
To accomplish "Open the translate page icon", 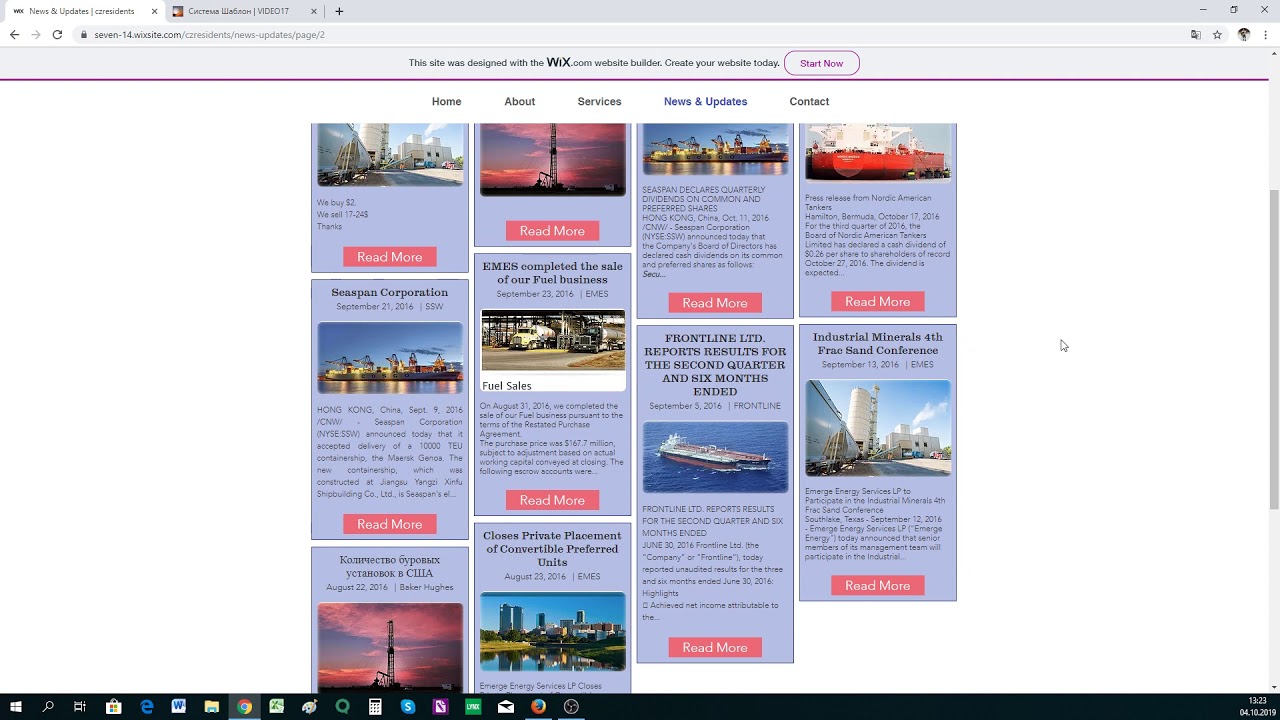I will 1195,34.
